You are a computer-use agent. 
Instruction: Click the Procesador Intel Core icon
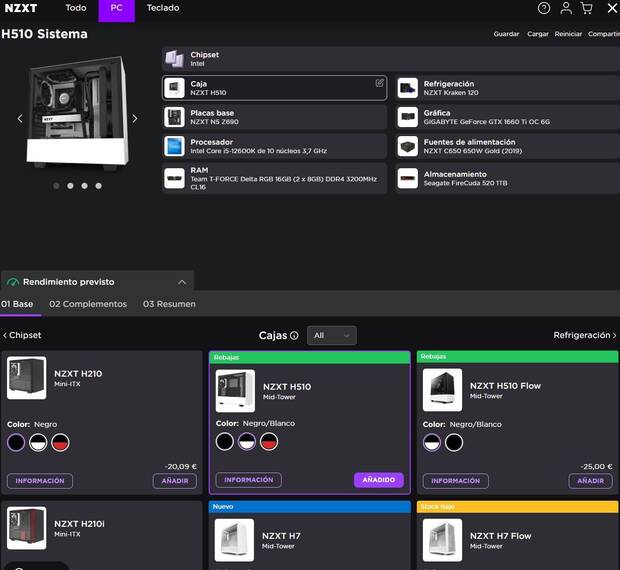point(174,146)
